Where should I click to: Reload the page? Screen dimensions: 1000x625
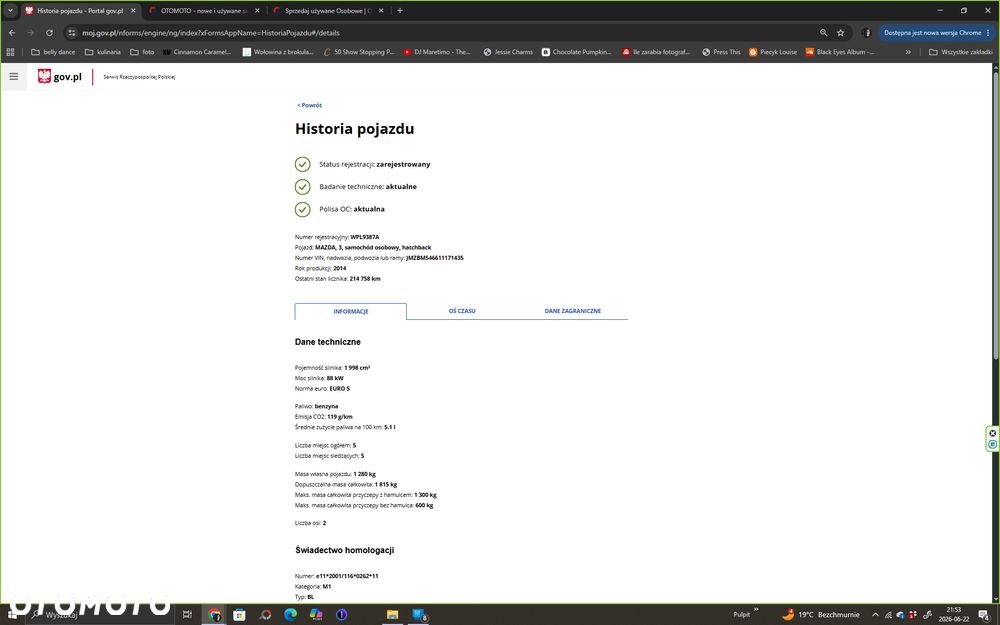click(49, 33)
